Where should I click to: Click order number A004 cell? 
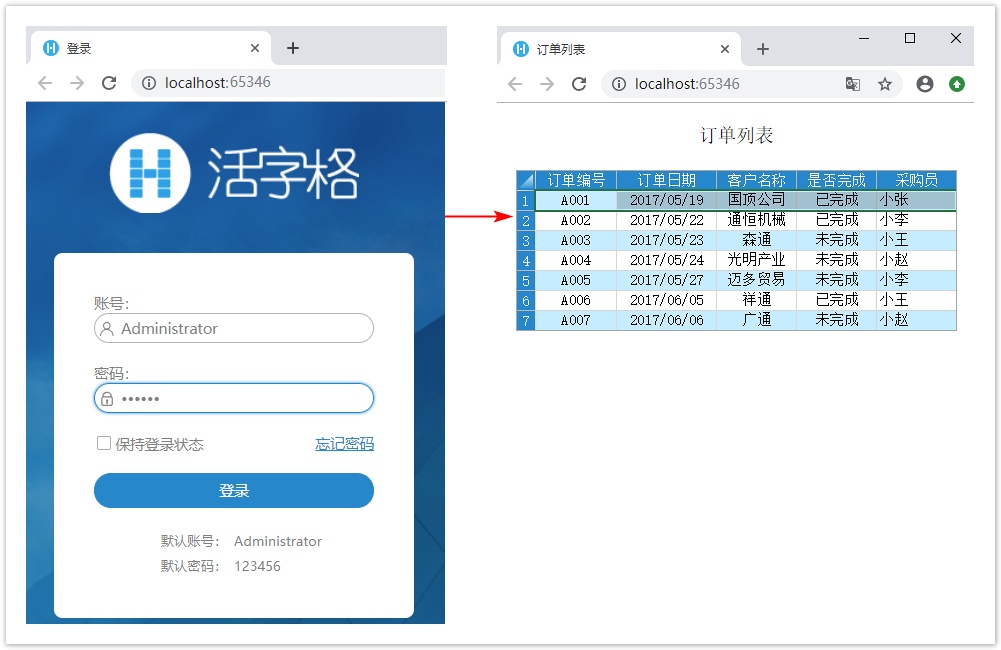click(576, 261)
